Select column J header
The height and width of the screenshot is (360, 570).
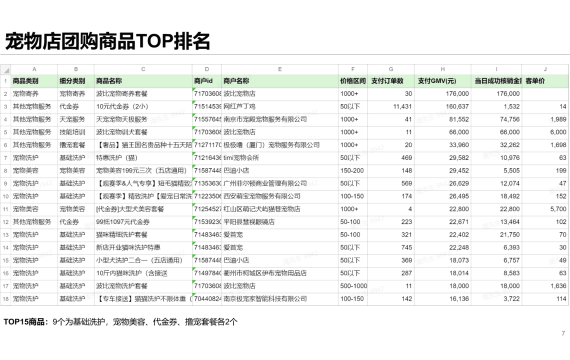pos(545,69)
